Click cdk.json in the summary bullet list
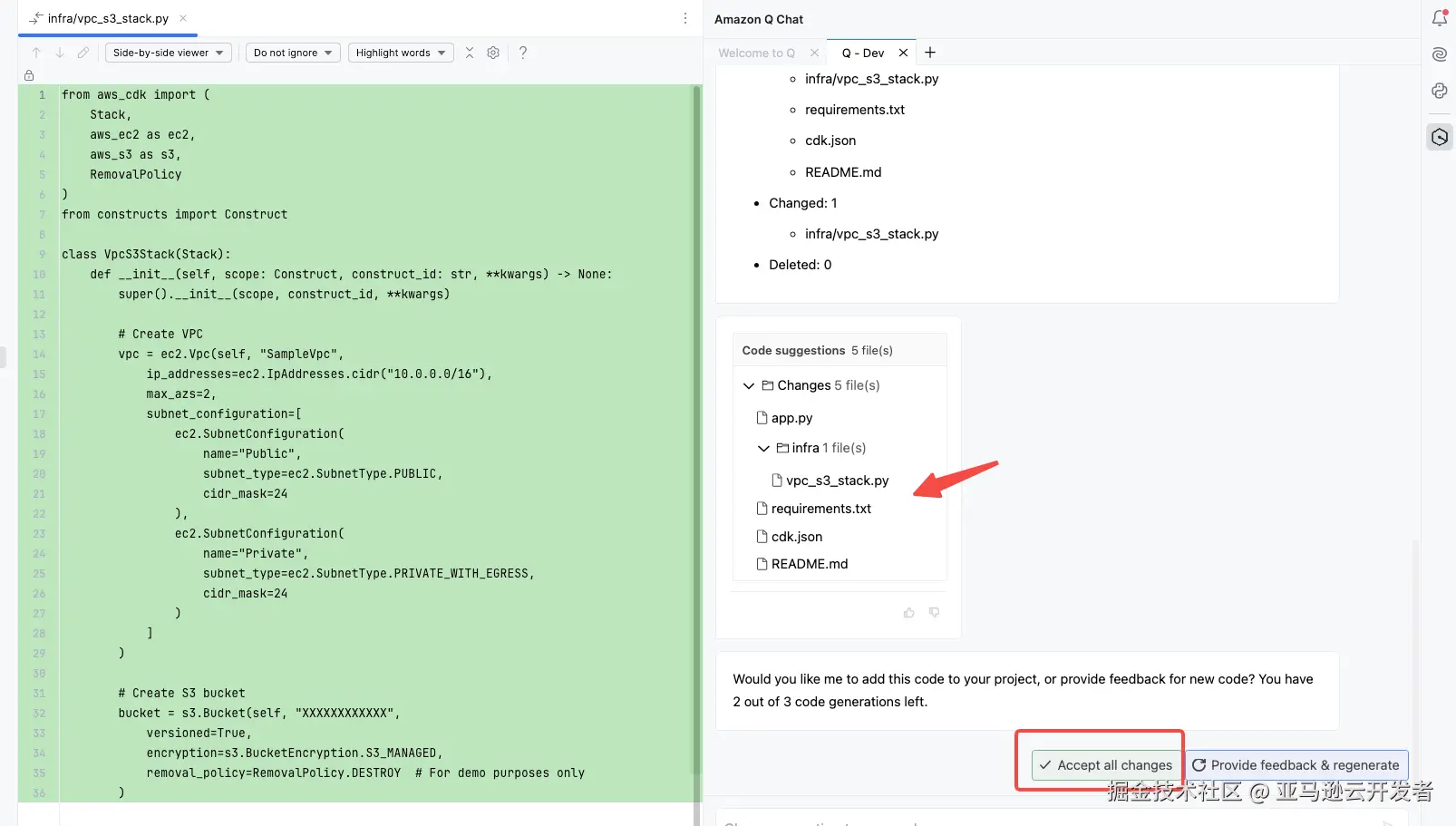This screenshot has height=826, width=1456. click(830, 141)
